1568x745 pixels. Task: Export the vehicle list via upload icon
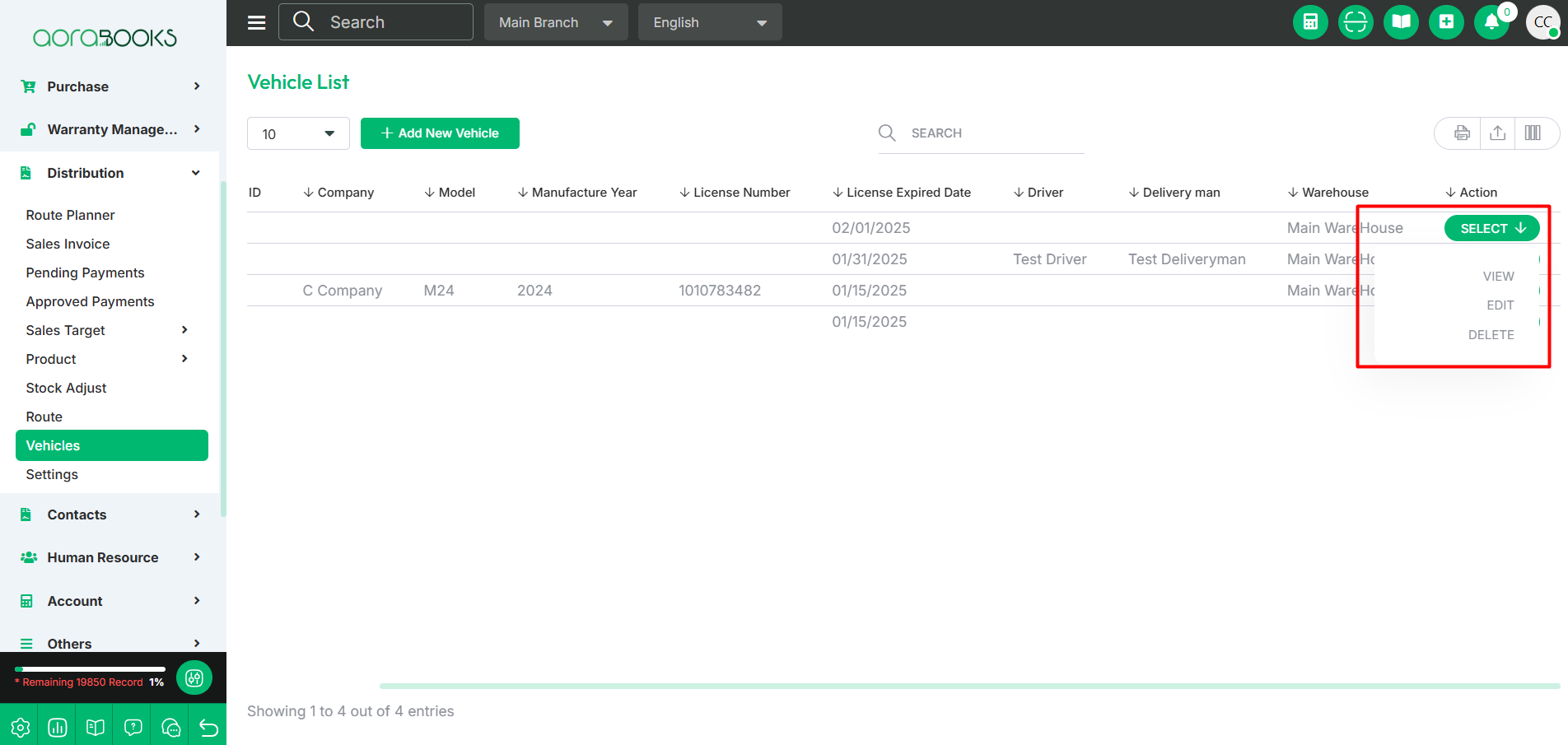click(x=1498, y=133)
